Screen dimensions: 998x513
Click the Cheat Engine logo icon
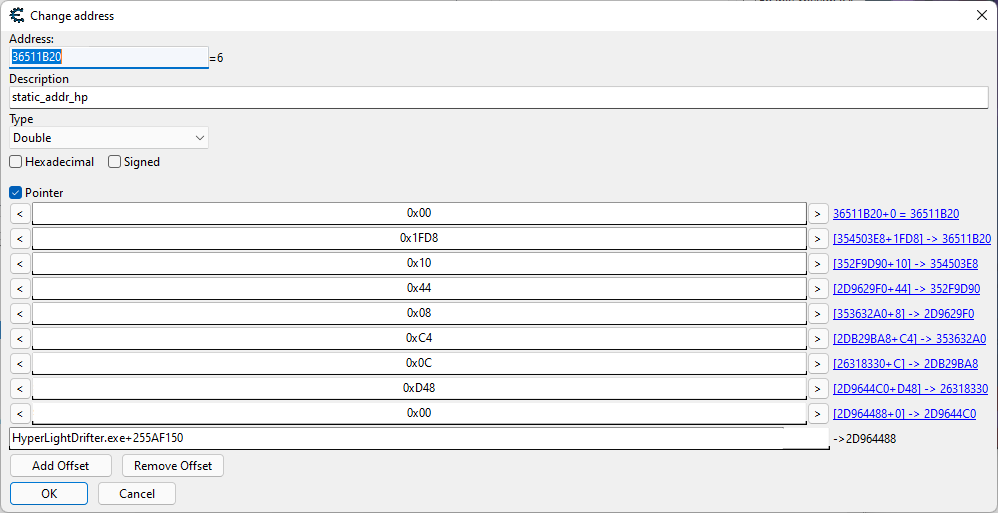click(16, 15)
